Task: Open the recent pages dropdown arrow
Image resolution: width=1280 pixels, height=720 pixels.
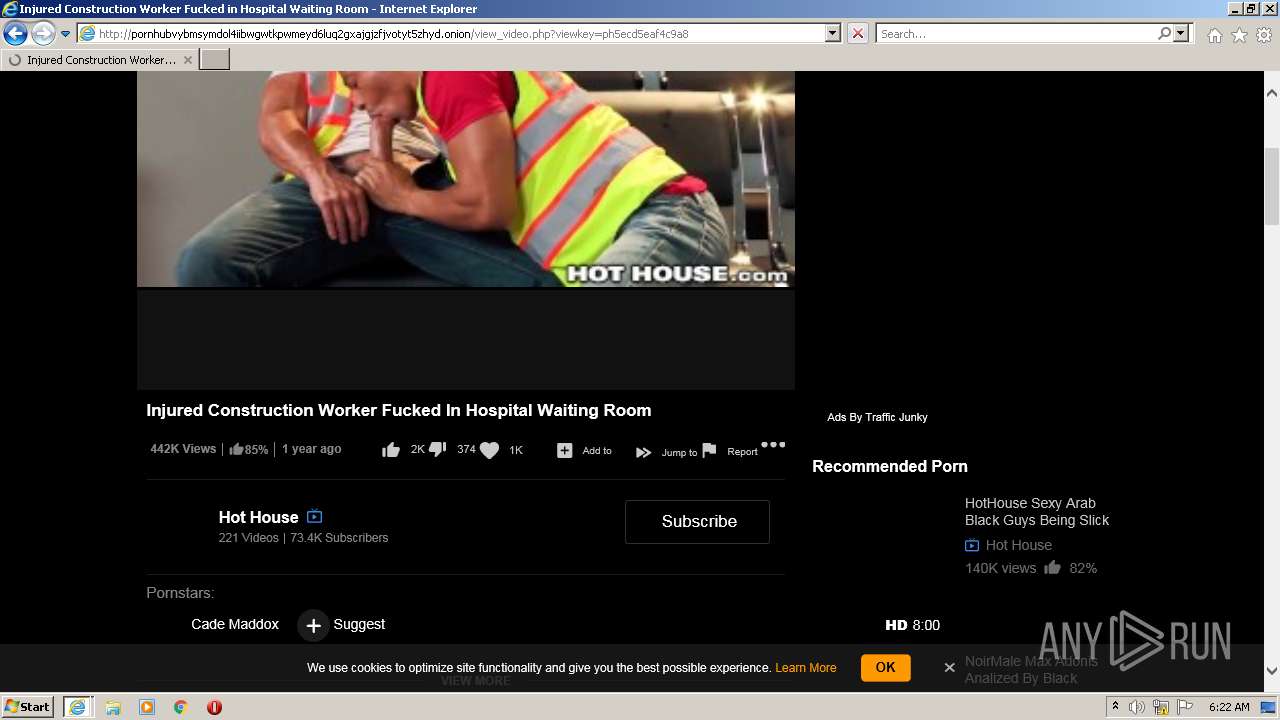Action: (66, 34)
